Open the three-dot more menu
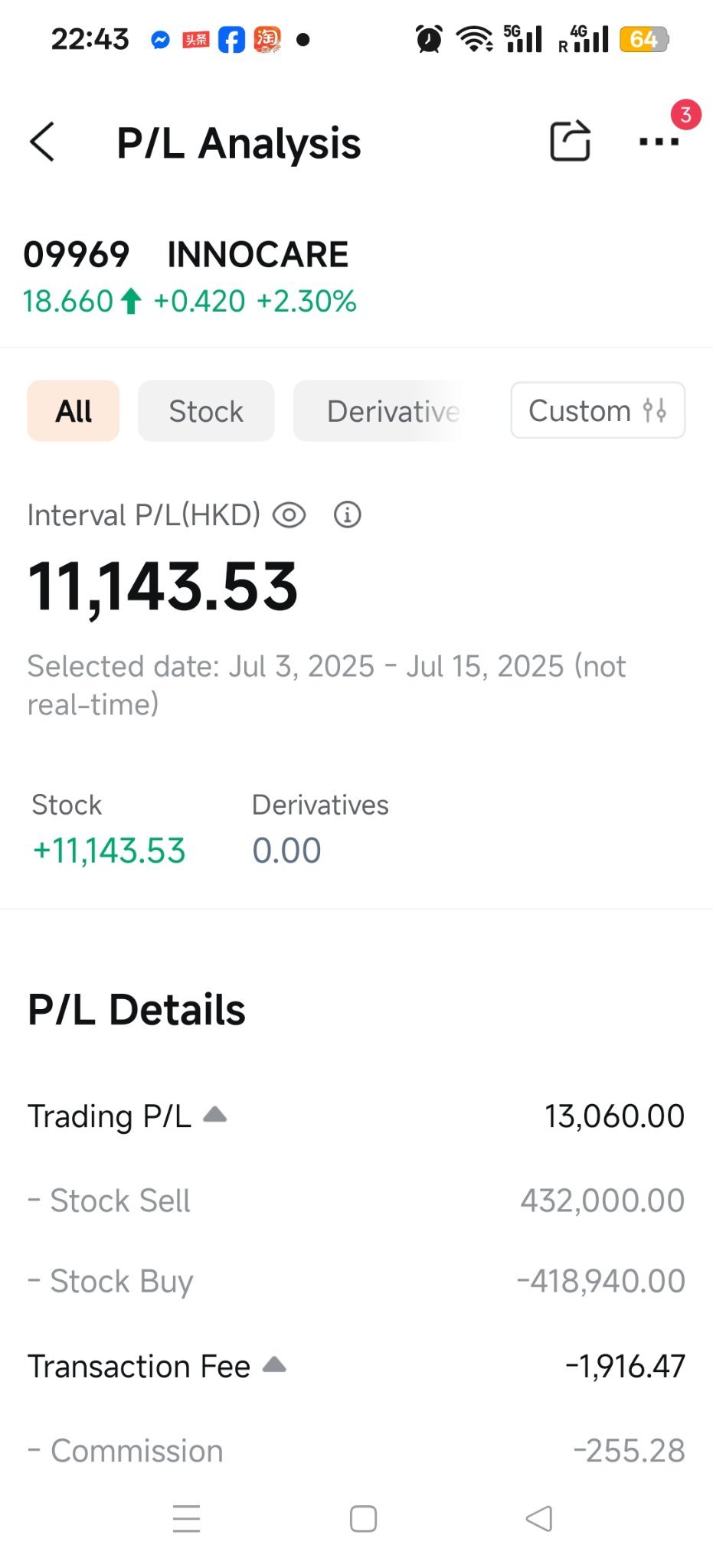The height and width of the screenshot is (1568, 713). (659, 142)
